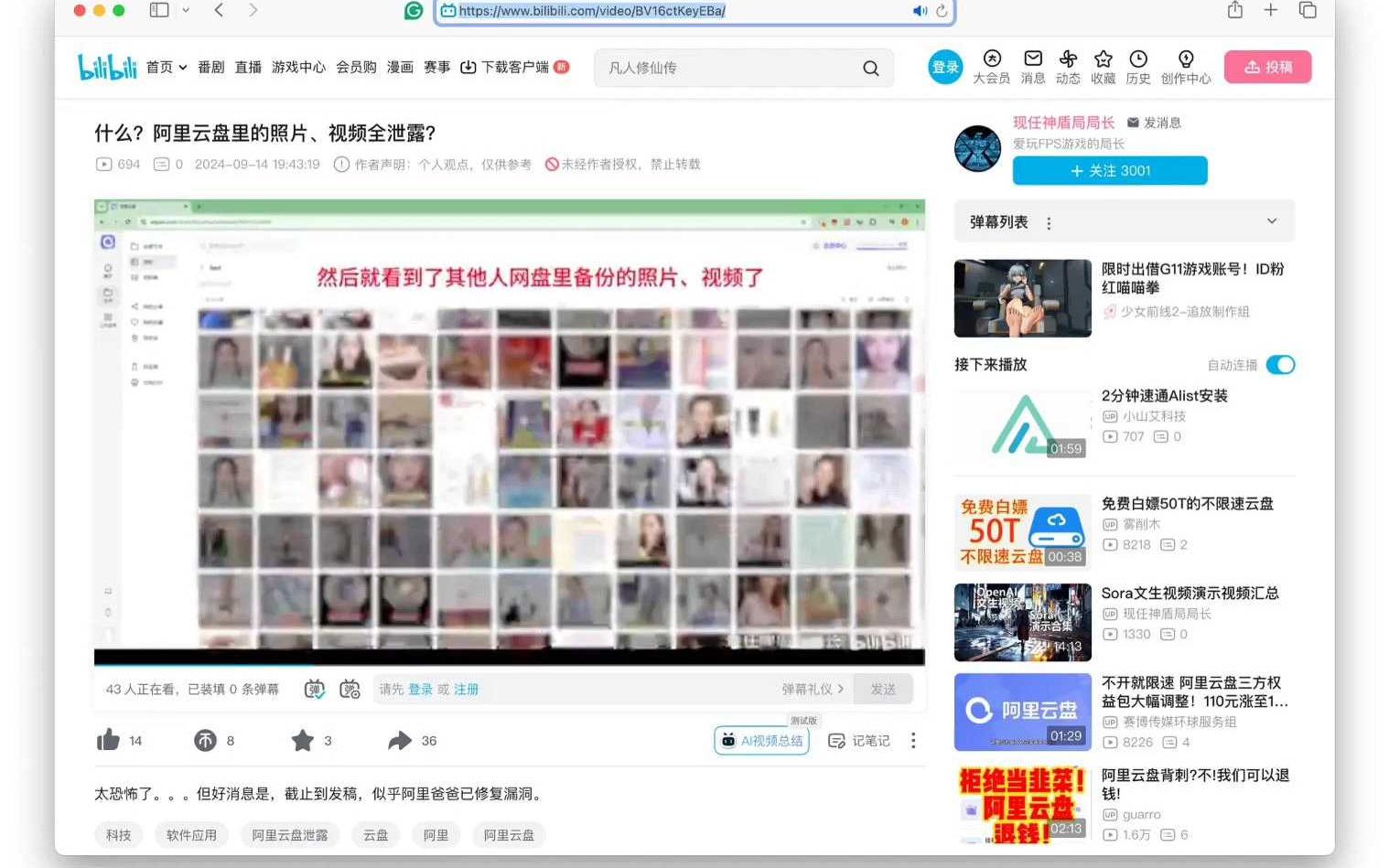The width and height of the screenshot is (1389, 868).
Task: Open Sora文生视频 video thumbnail
Action: (1022, 622)
